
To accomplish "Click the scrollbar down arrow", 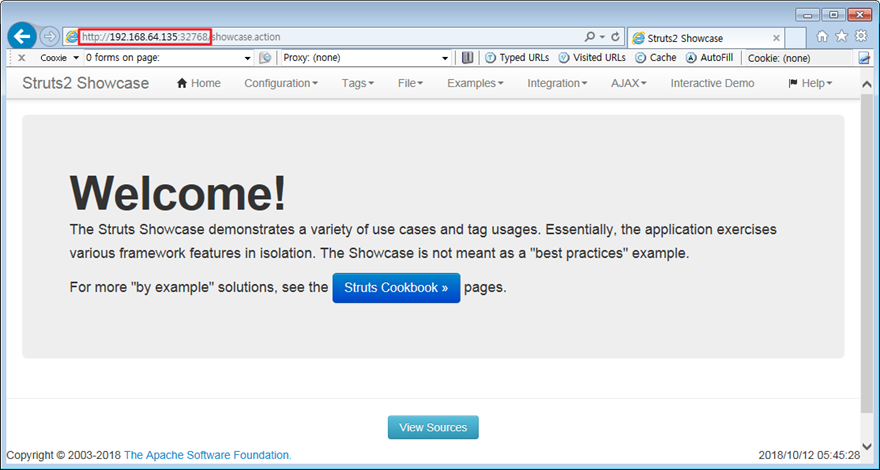I will pos(867,446).
